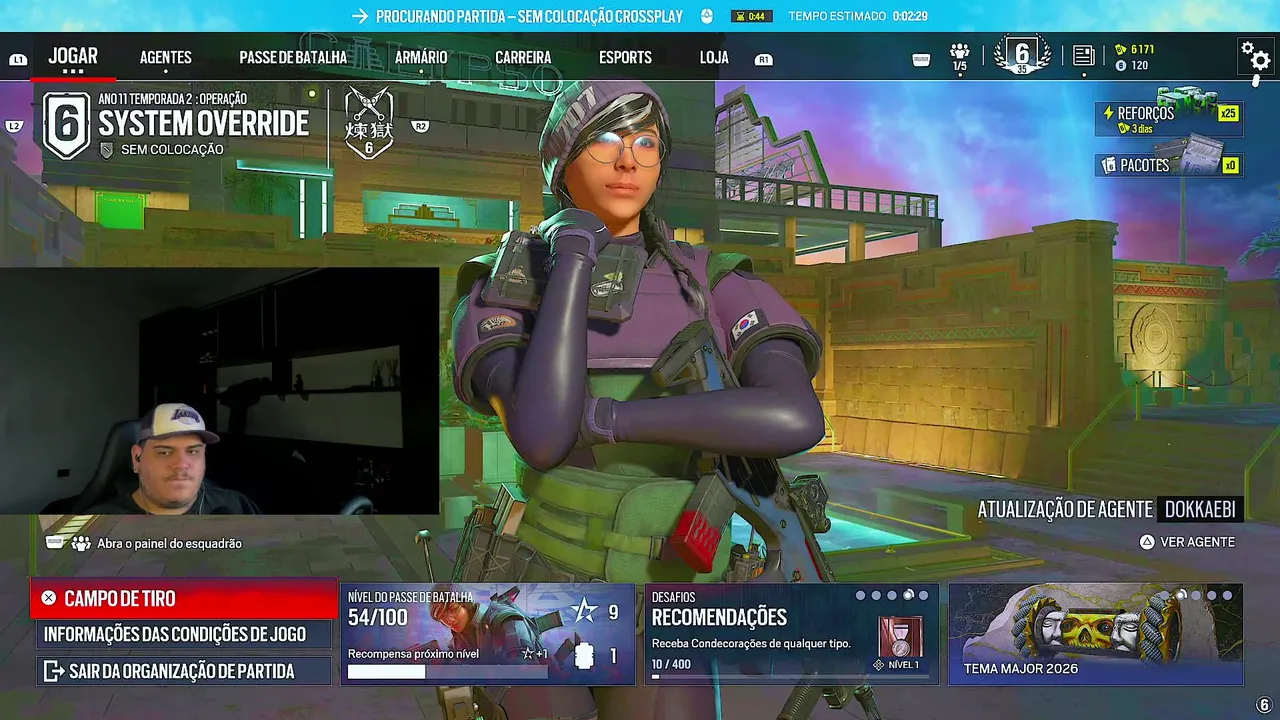Click the mouse icon in matchmaking bar
This screenshot has height=720, width=1280.
tap(706, 16)
